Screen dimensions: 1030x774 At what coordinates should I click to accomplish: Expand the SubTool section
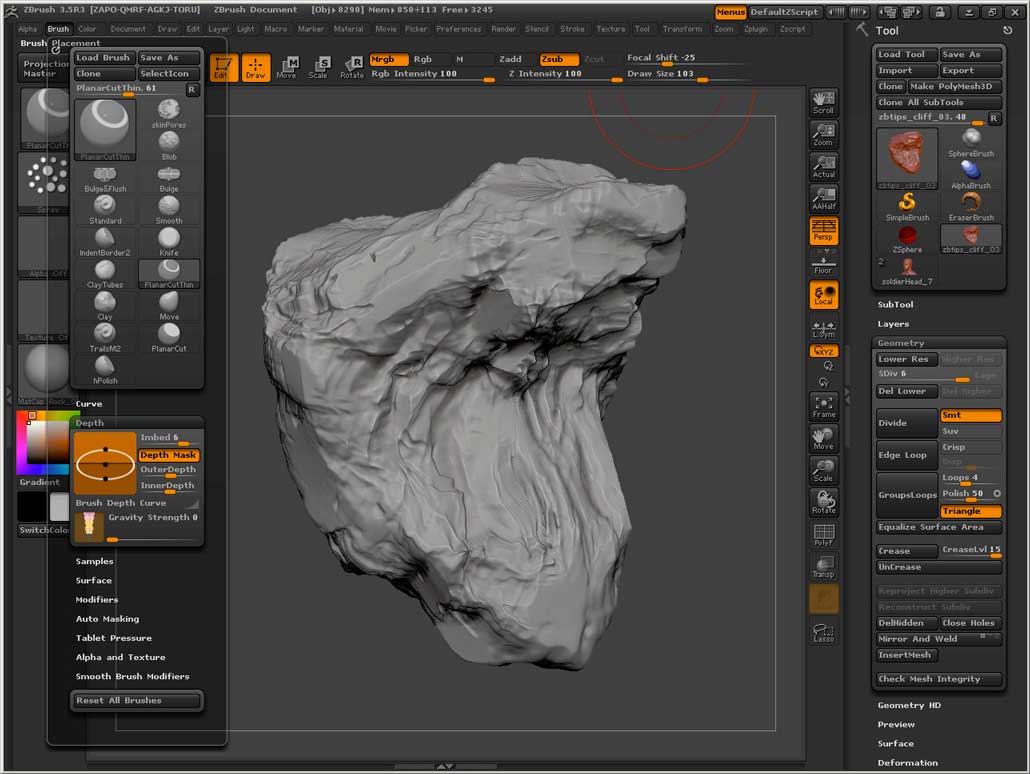[x=895, y=305]
